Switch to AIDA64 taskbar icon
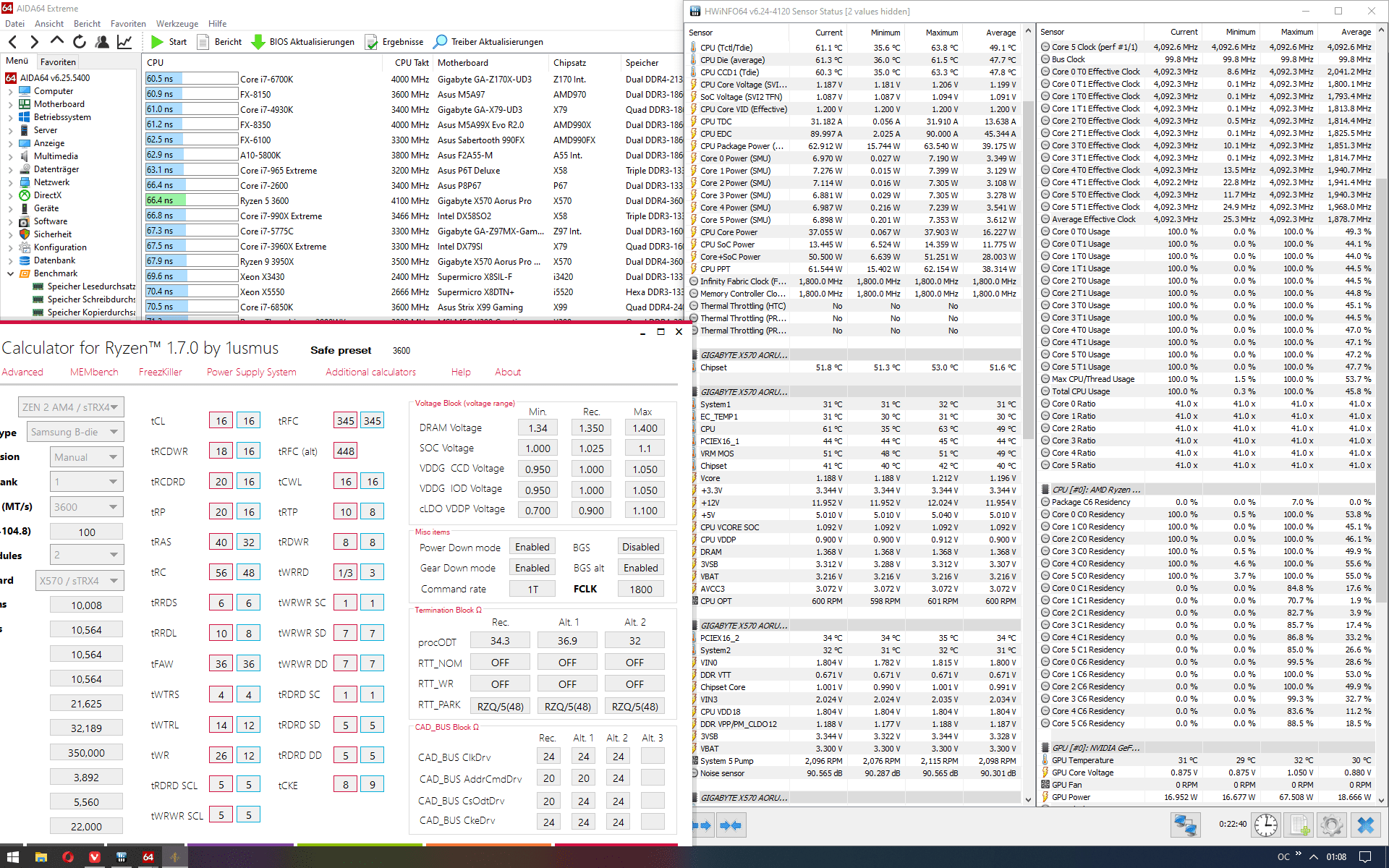The height and width of the screenshot is (868, 1389). [148, 856]
